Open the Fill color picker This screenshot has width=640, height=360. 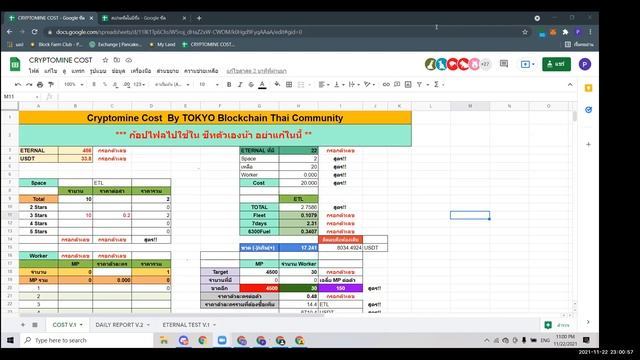click(x=277, y=84)
